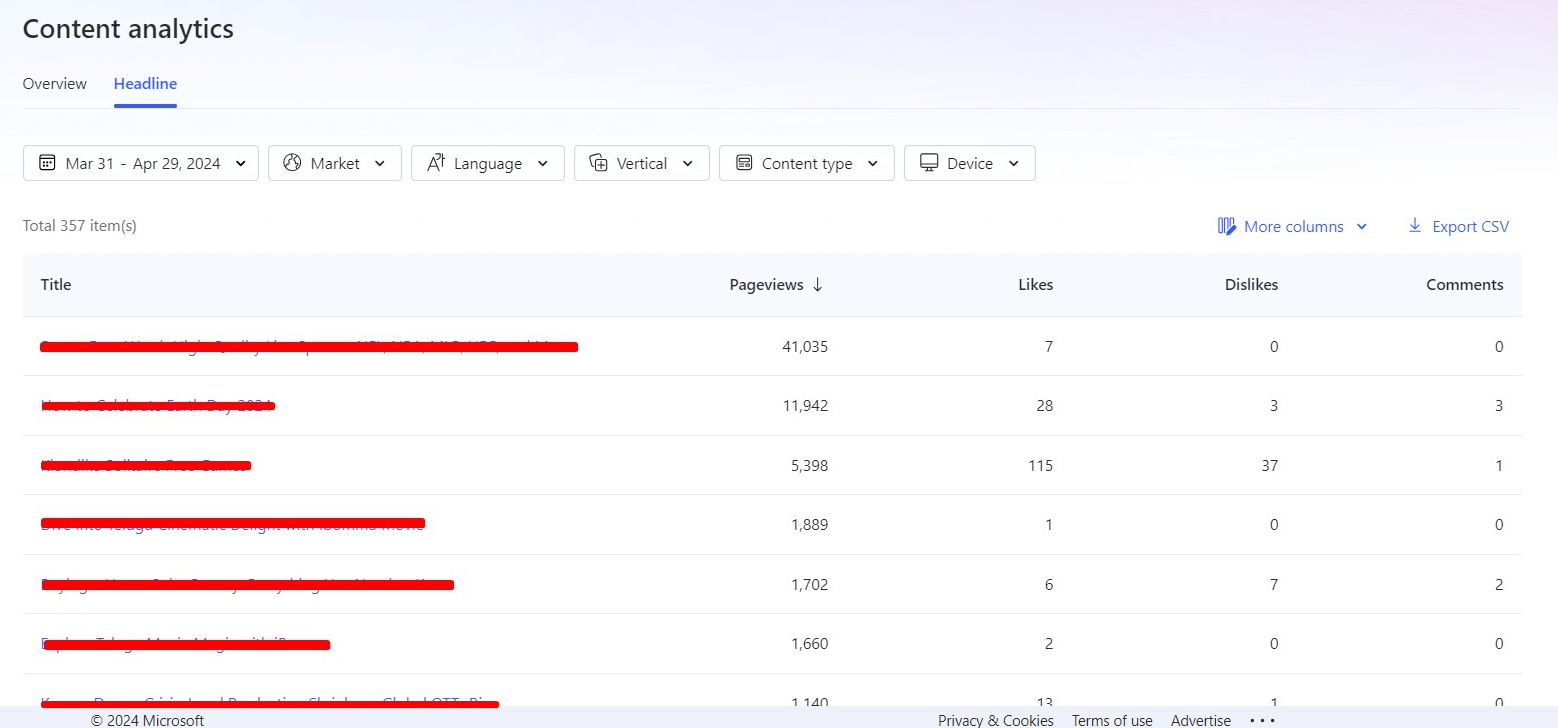Click the calendar icon in date filter
1558x728 pixels.
click(x=47, y=163)
